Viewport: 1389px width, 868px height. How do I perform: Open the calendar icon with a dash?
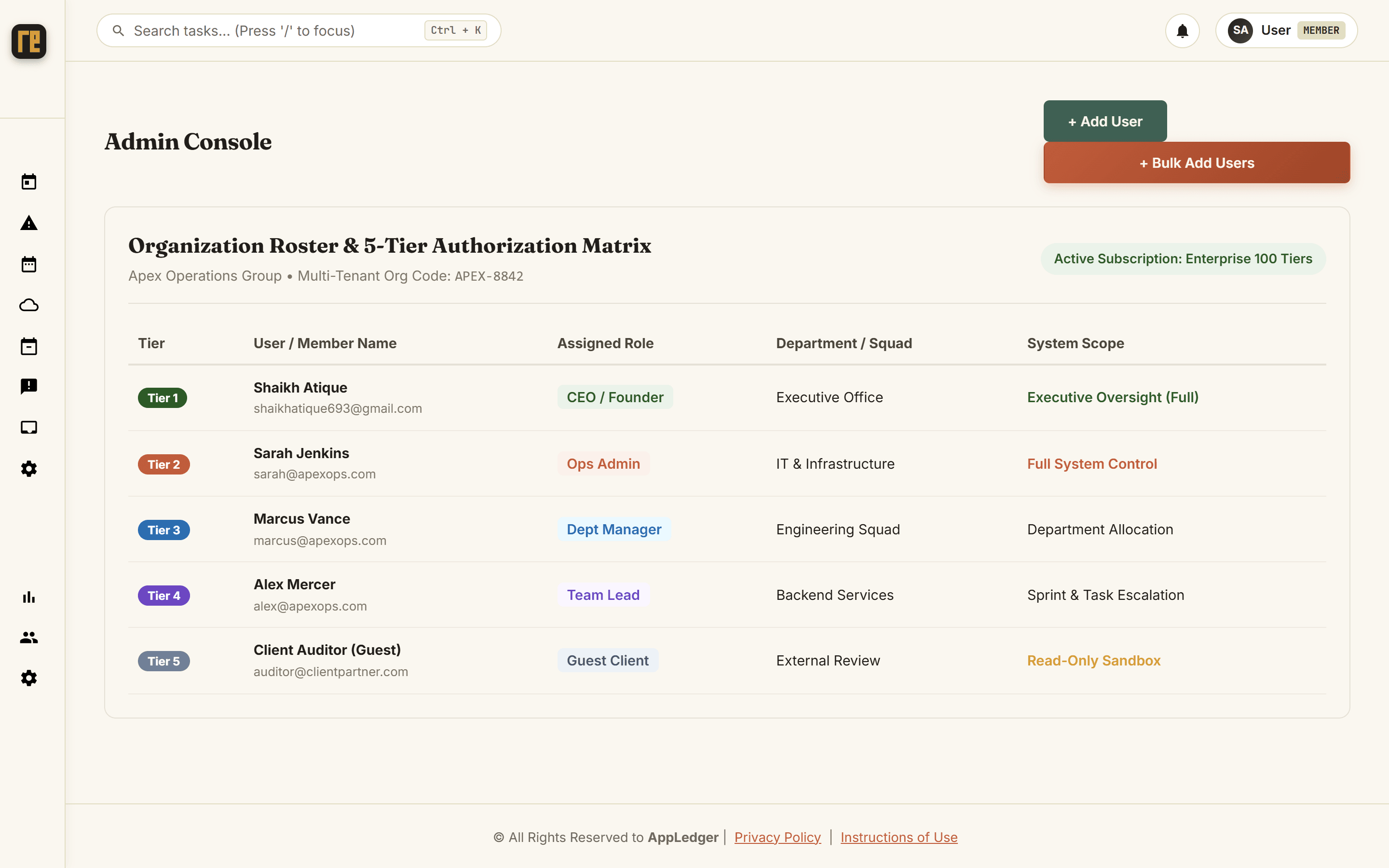point(29,346)
